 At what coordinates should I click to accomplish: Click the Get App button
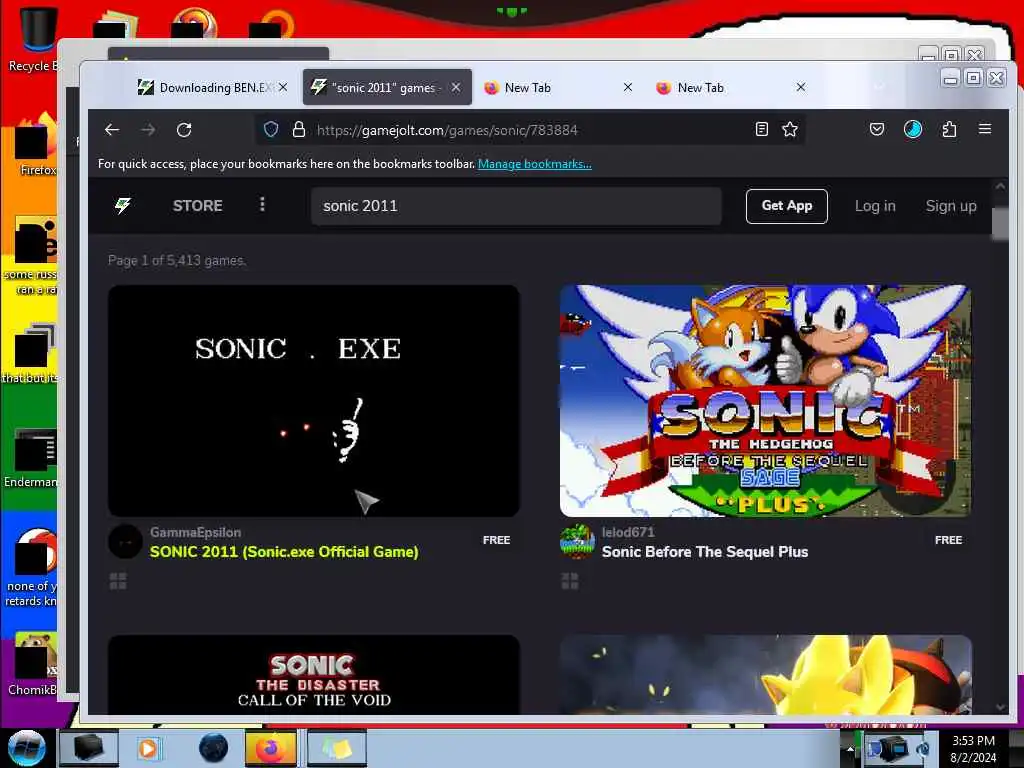(786, 206)
